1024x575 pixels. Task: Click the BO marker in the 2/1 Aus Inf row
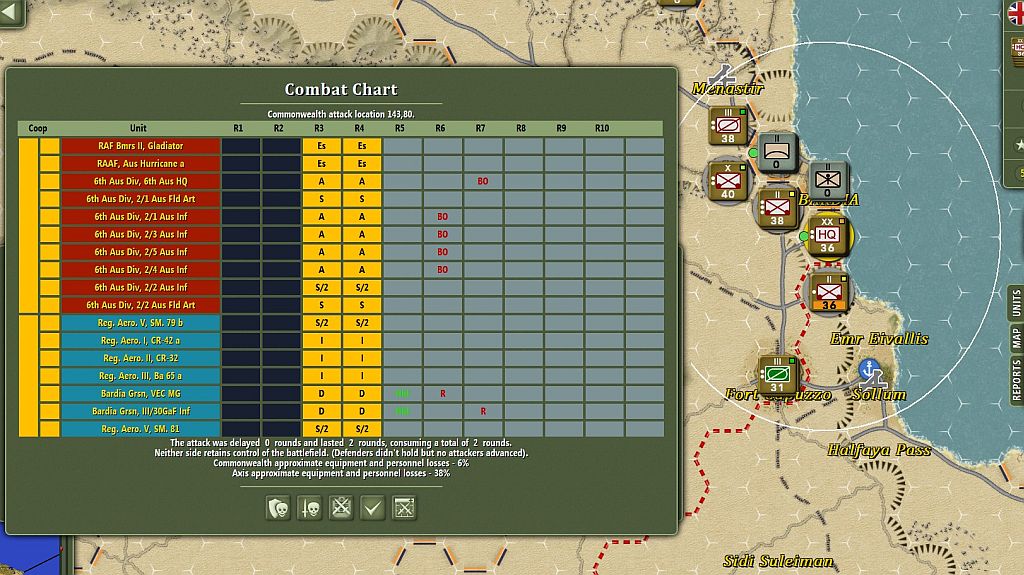pyautogui.click(x=442, y=216)
